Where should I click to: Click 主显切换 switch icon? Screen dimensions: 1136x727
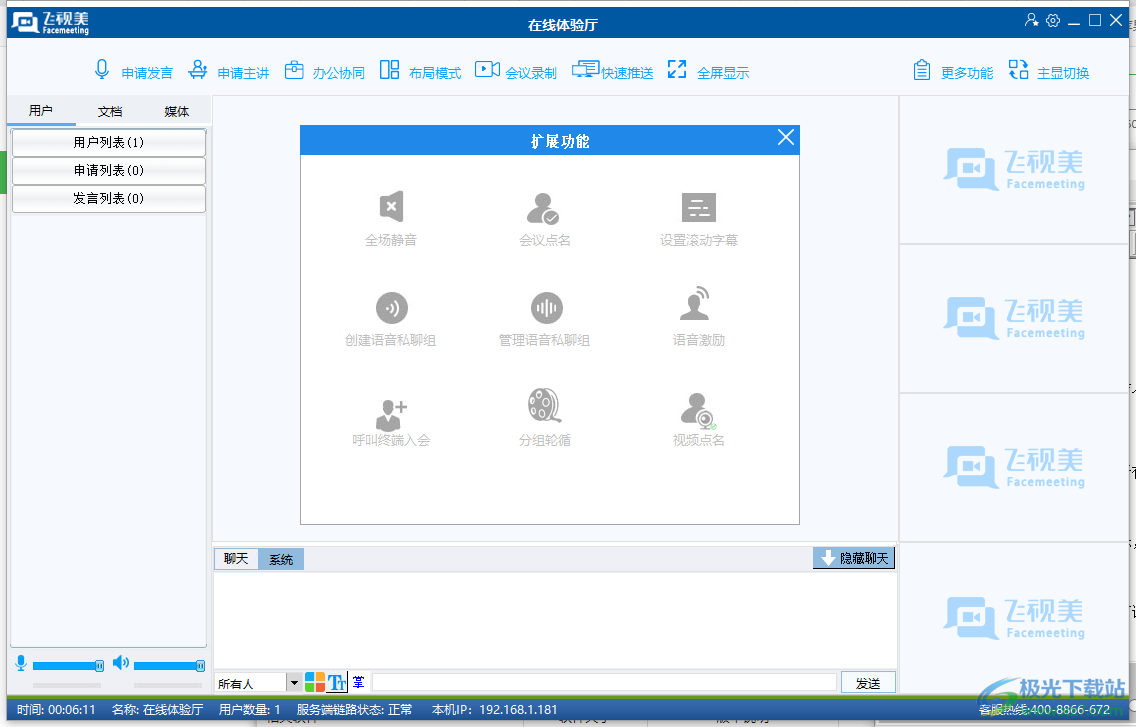tap(1018, 70)
